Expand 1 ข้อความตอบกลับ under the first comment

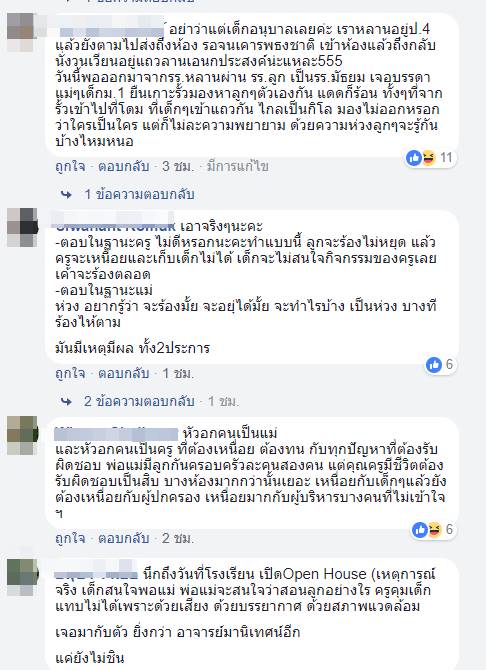pyautogui.click(x=139, y=195)
